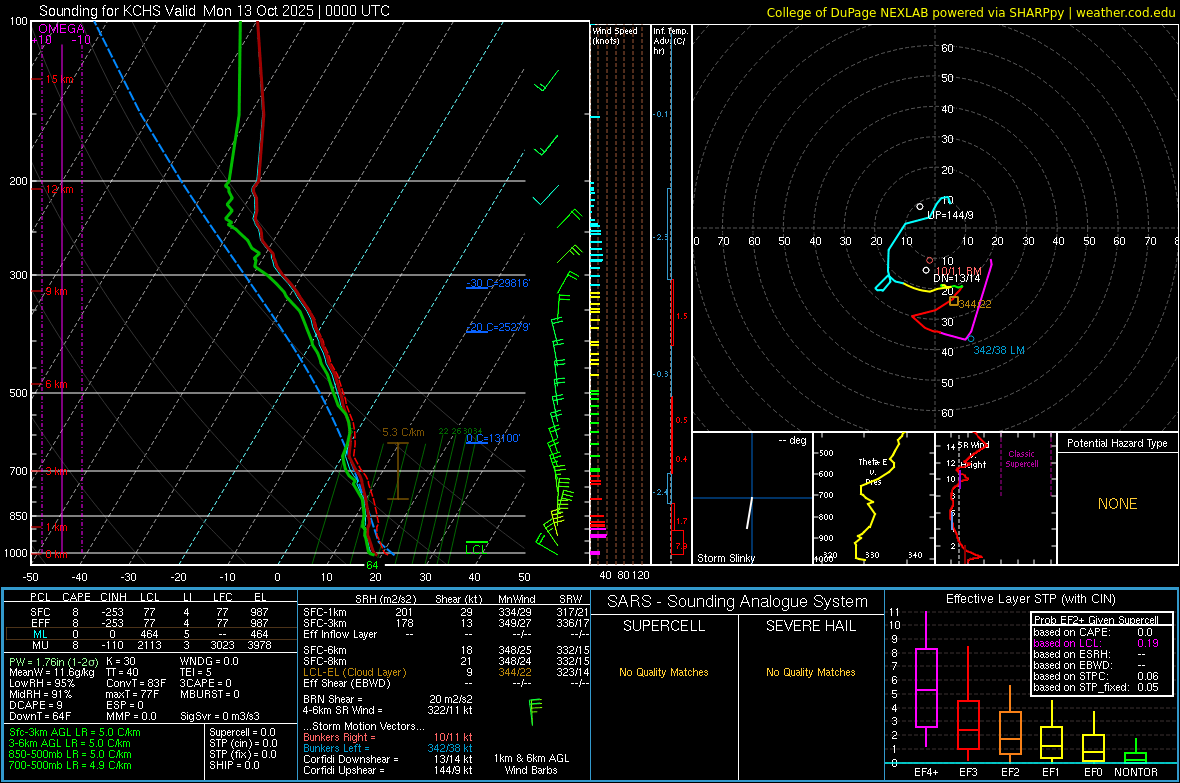
Task: Click the '700-500mb LR = 4.9 C/km' line
Action: coord(70,765)
